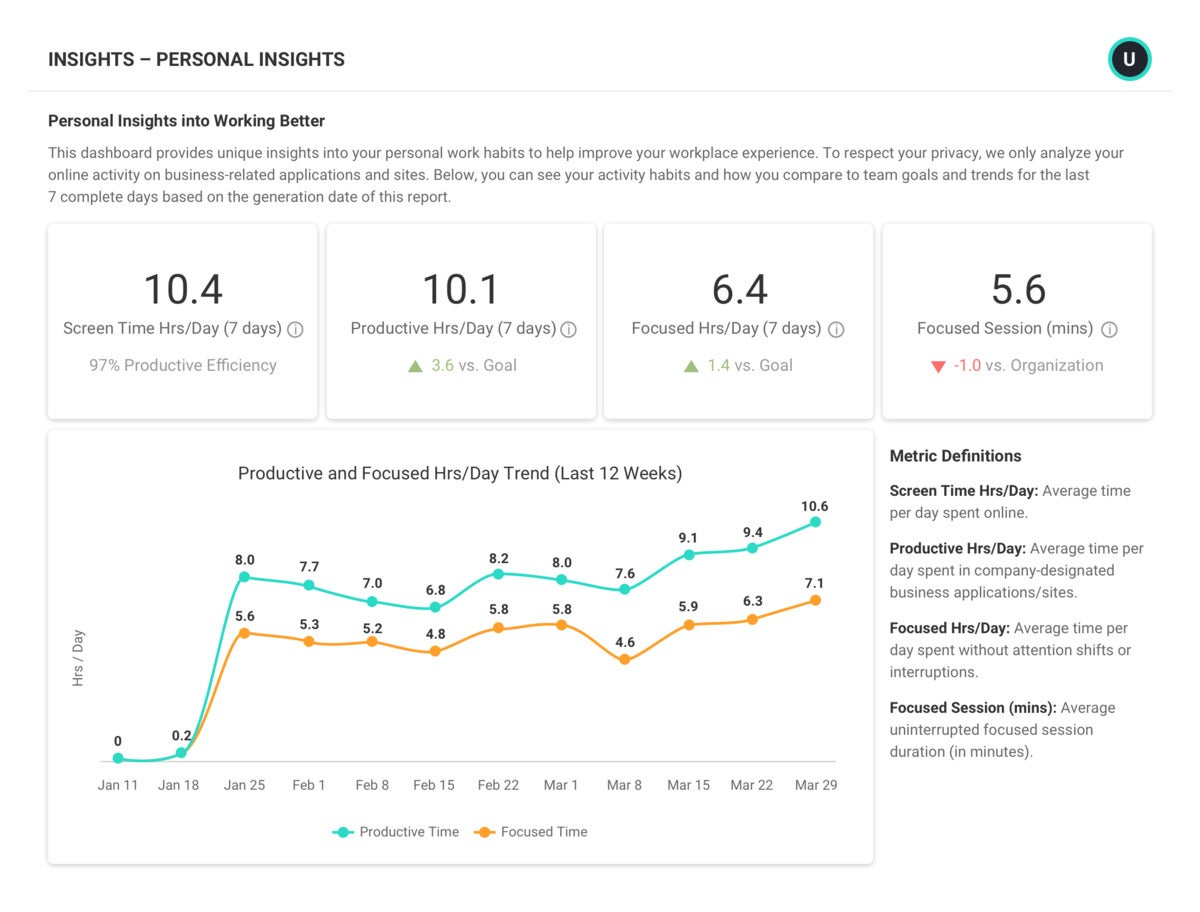Select the 10.6 productive point at Mar 29
Image resolution: width=1200 pixels, height=912 pixels.
coord(815,522)
